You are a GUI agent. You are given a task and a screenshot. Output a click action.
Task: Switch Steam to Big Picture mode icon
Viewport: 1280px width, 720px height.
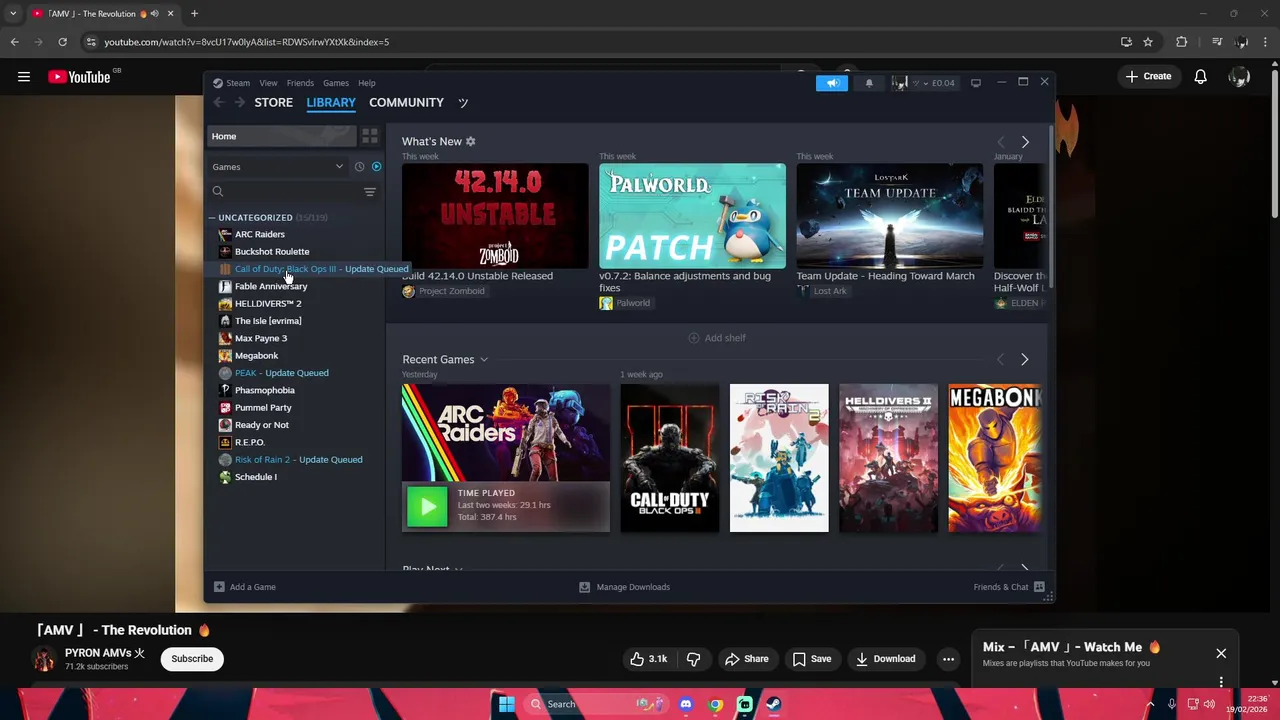tap(976, 83)
